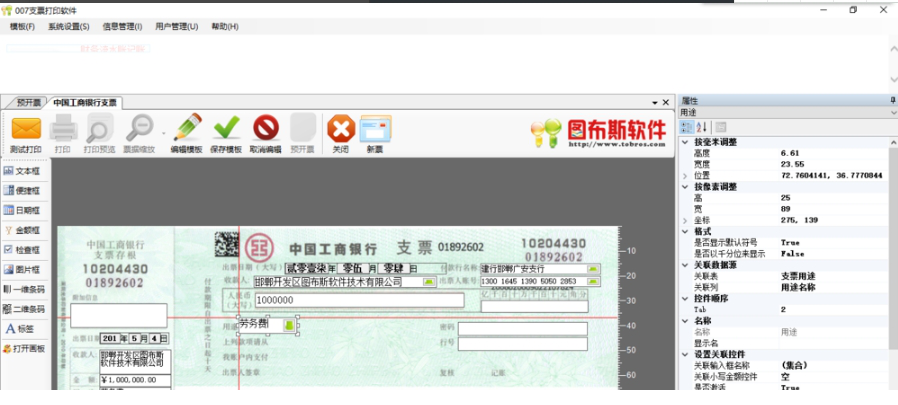Image resolution: width=898 pixels, height=405 pixels.
Task: Open the 用户管理(U) menu
Action: (176, 26)
